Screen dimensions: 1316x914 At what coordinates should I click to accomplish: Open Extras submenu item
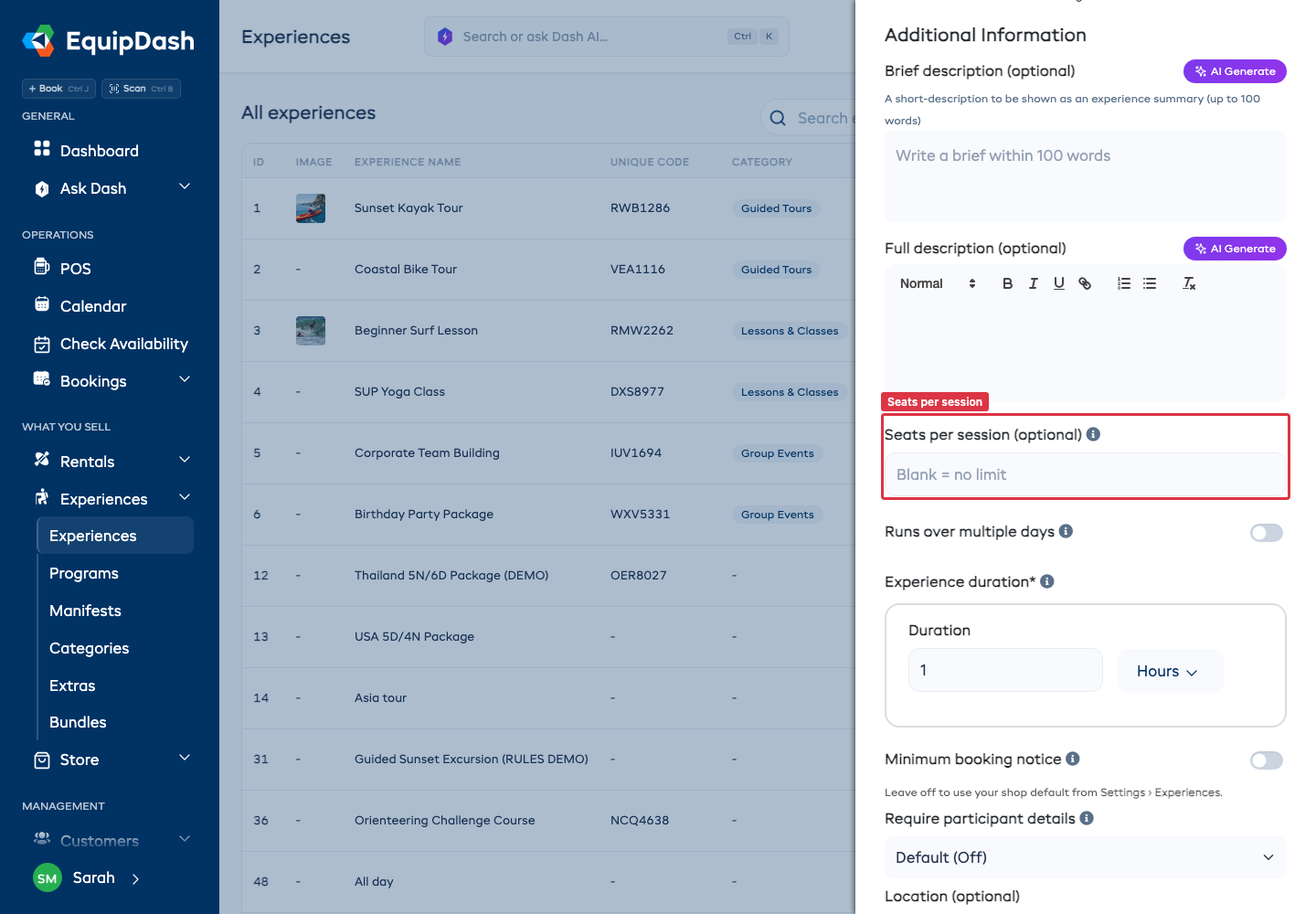72,685
